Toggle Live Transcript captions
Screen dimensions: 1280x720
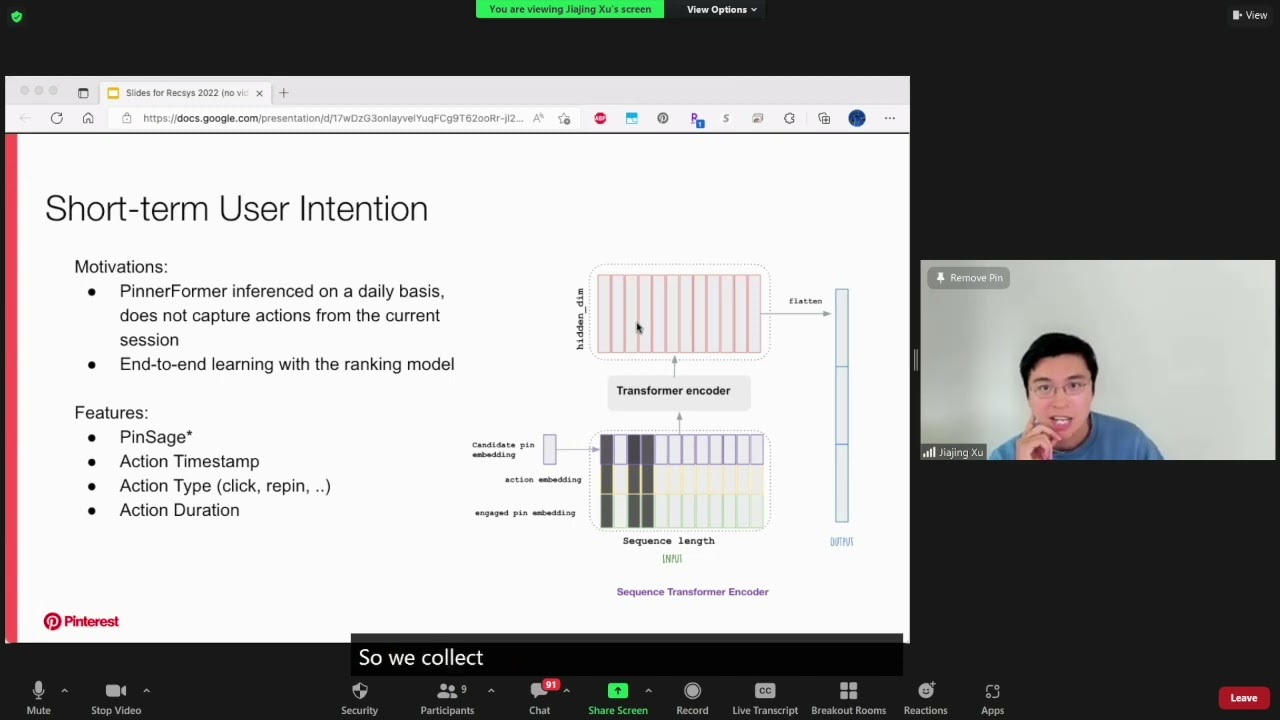(765, 697)
